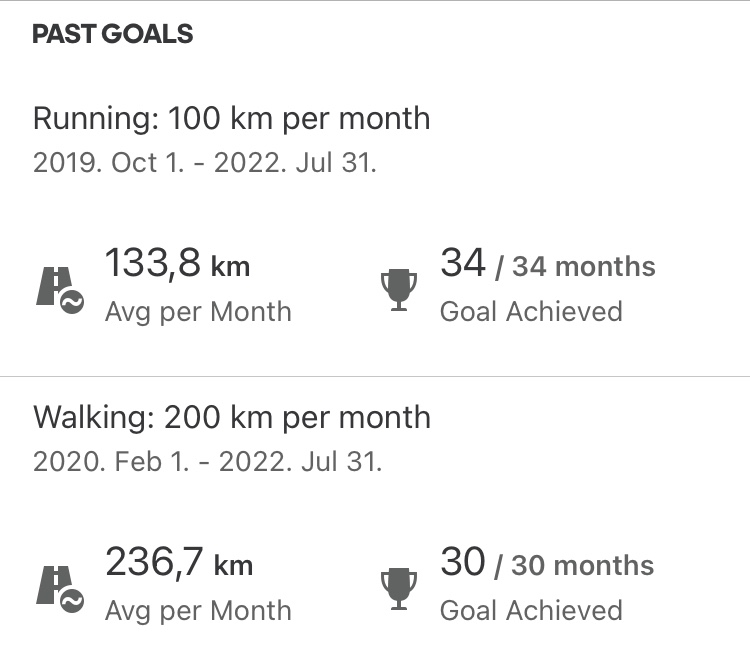Click the PAST GOALS section header
The image size is (750, 653).
pos(112,35)
